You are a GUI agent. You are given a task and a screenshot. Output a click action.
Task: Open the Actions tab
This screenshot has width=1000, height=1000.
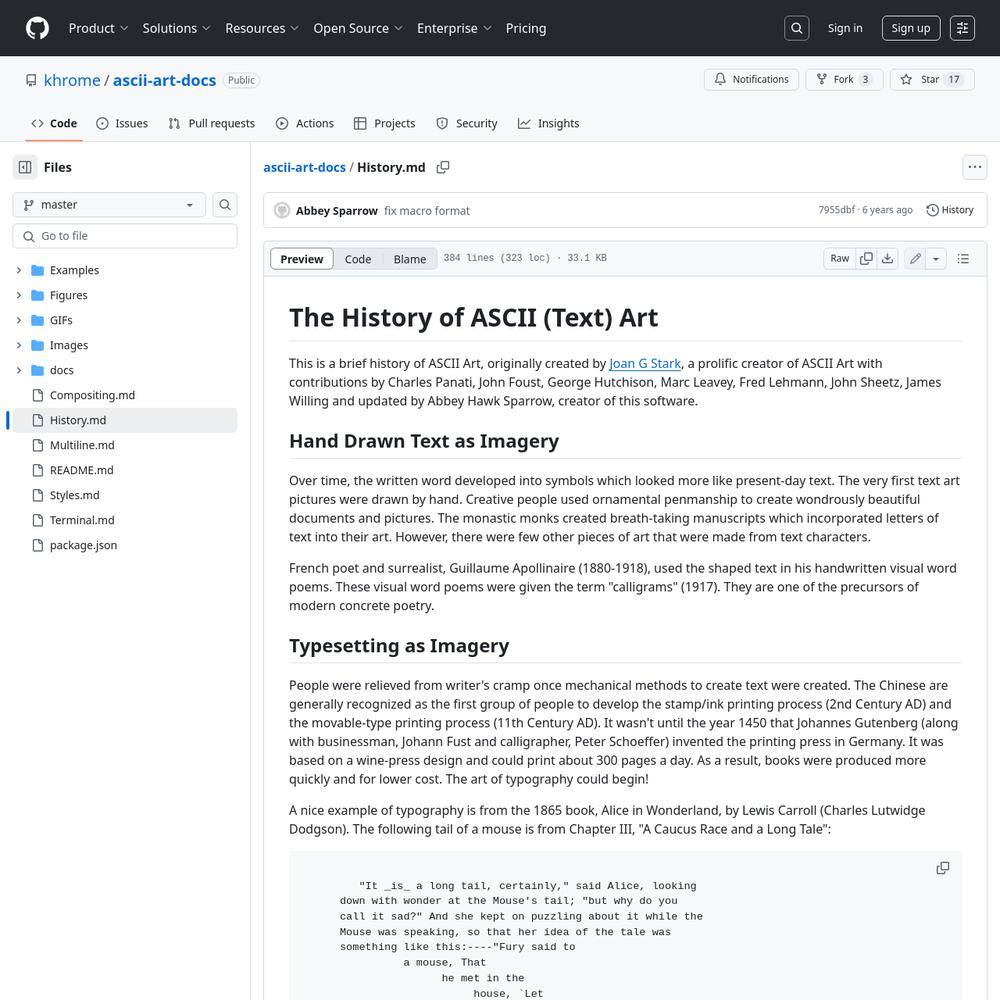[x=305, y=124]
